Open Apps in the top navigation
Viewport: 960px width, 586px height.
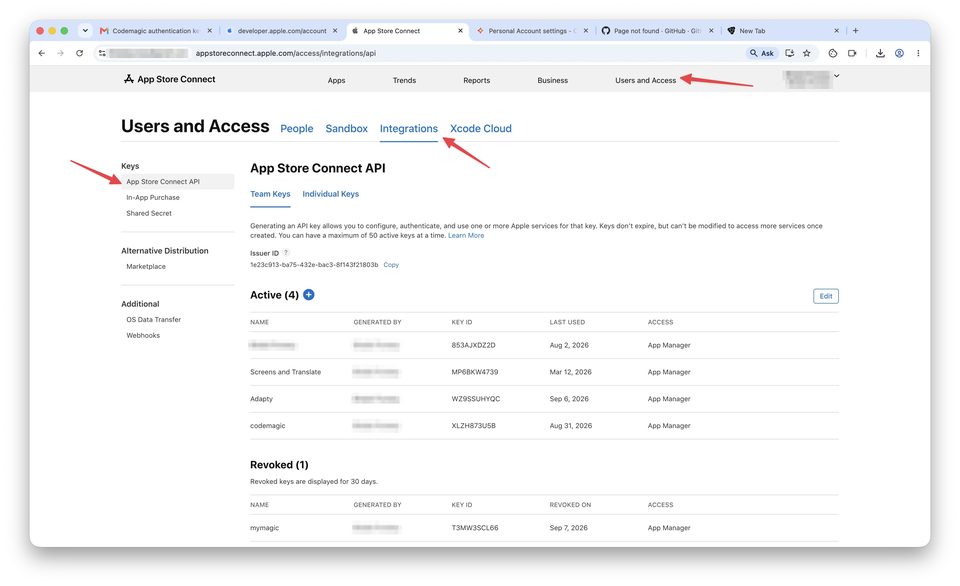336,80
